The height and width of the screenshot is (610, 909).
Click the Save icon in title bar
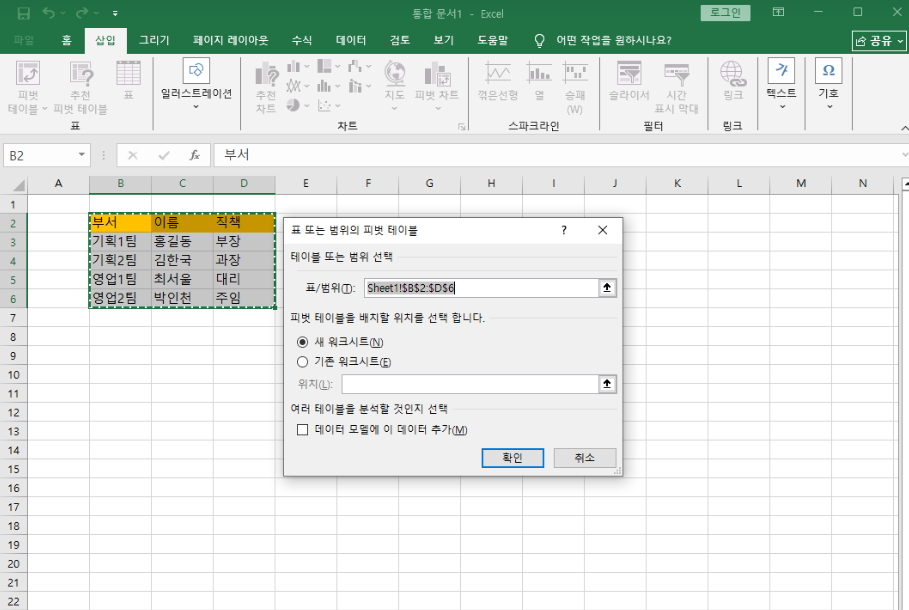click(23, 13)
